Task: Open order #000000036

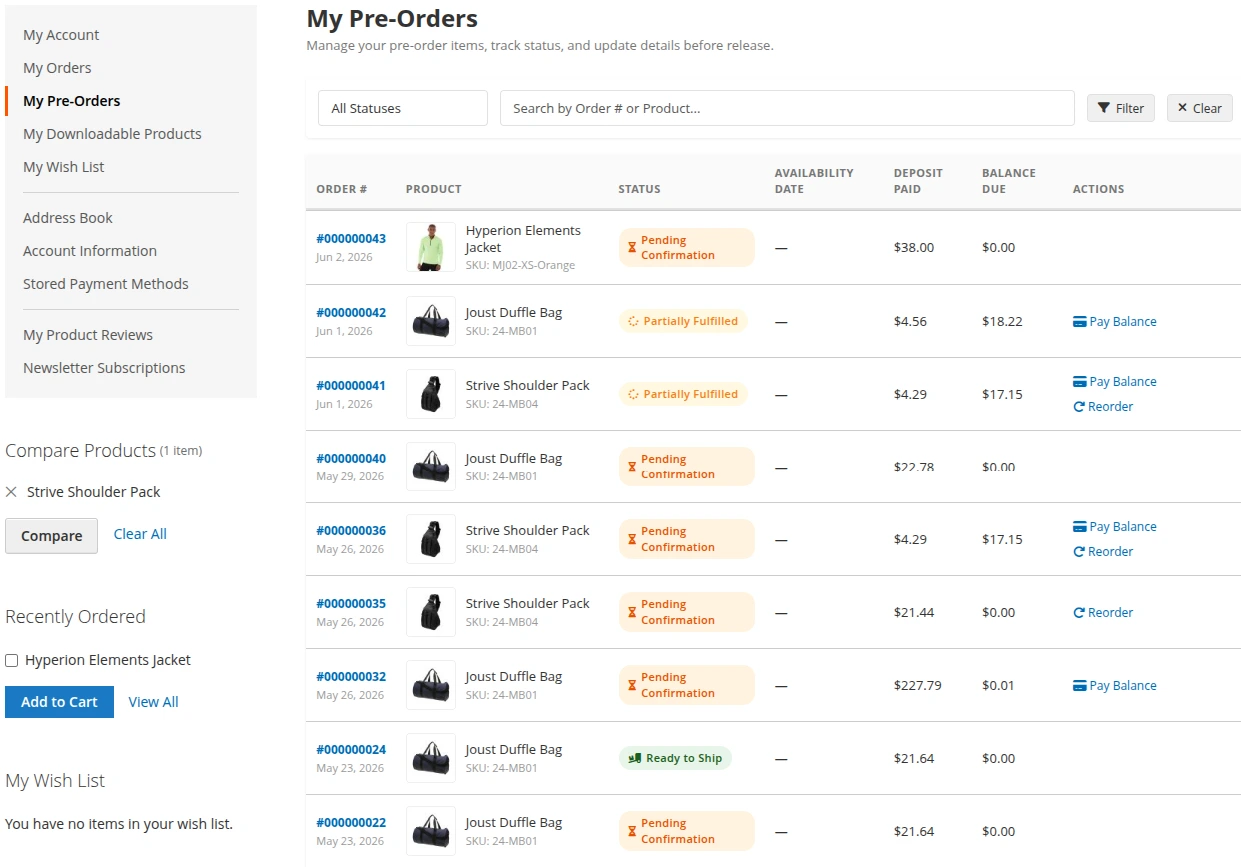Action: [x=351, y=531]
